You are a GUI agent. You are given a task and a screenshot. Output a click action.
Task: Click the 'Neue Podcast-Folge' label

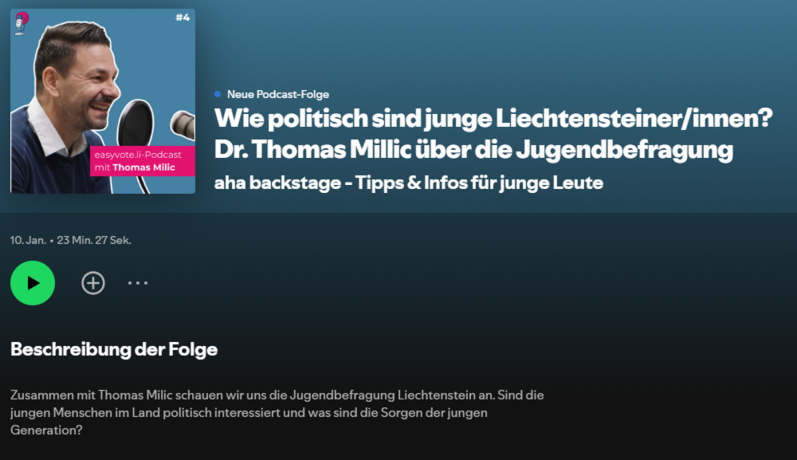click(x=277, y=94)
